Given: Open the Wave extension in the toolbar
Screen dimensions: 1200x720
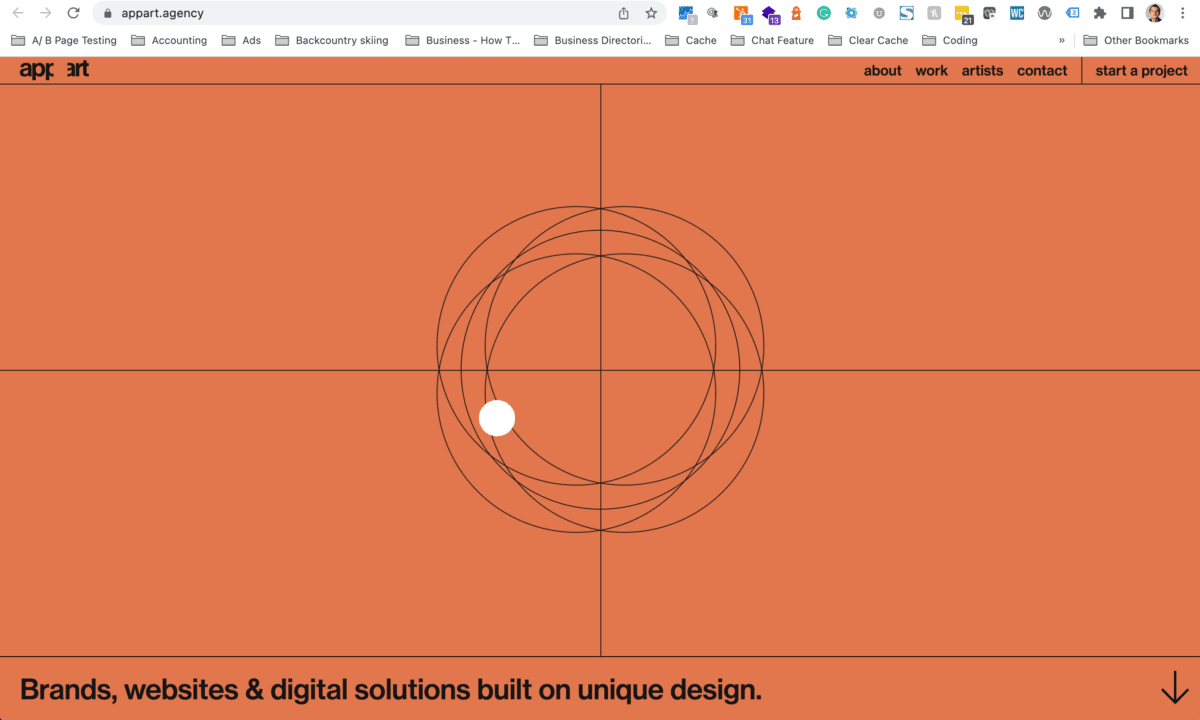Looking at the screenshot, I should (1044, 13).
